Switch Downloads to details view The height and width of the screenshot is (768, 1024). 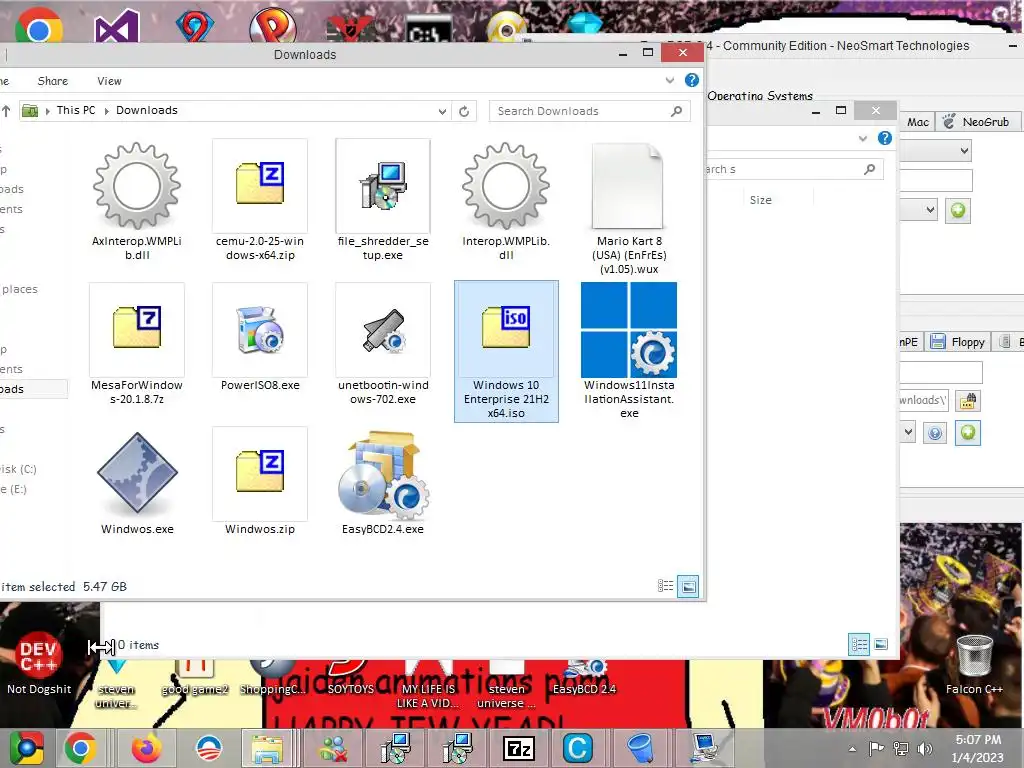pos(665,586)
